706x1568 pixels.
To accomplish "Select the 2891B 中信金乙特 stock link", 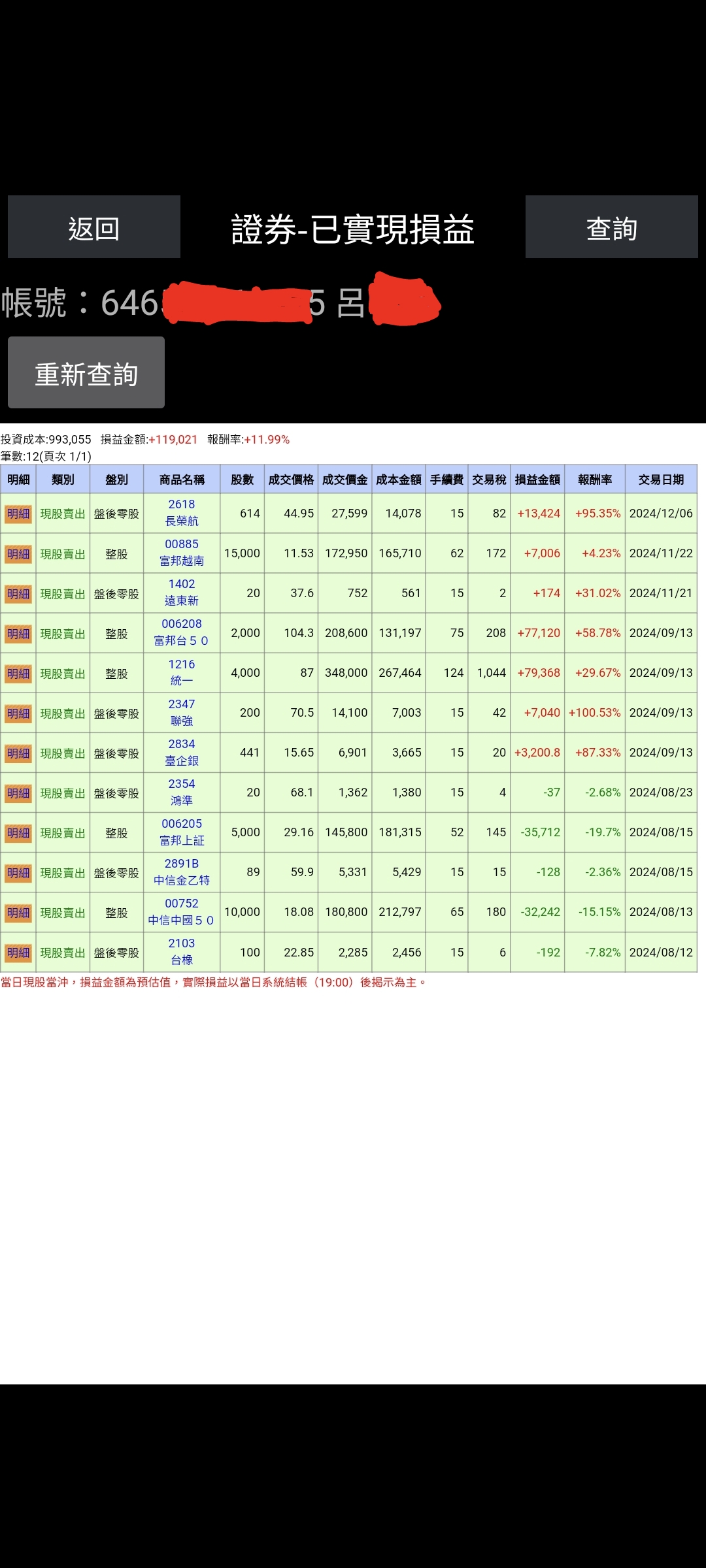I will click(182, 872).
